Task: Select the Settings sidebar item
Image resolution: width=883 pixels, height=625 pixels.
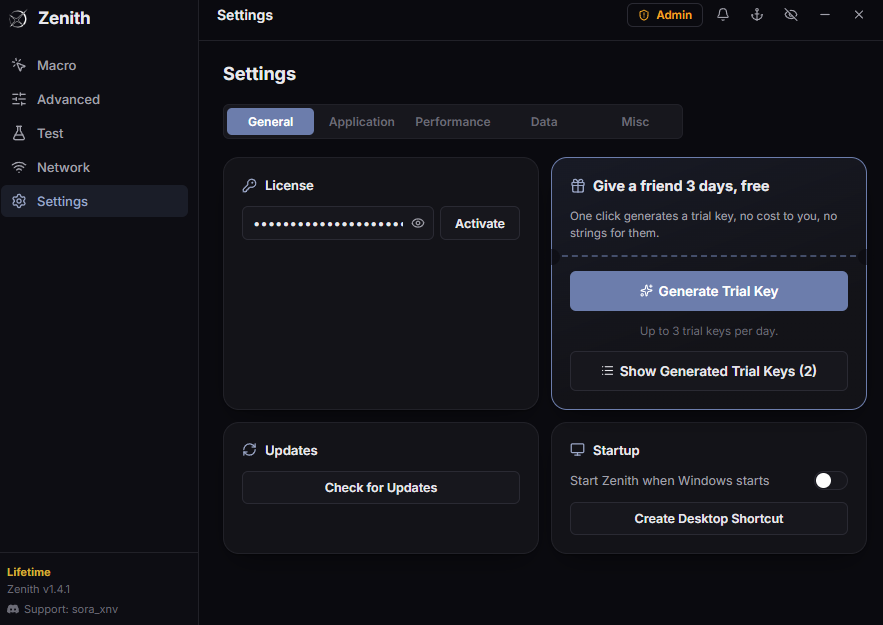Action: pos(95,201)
